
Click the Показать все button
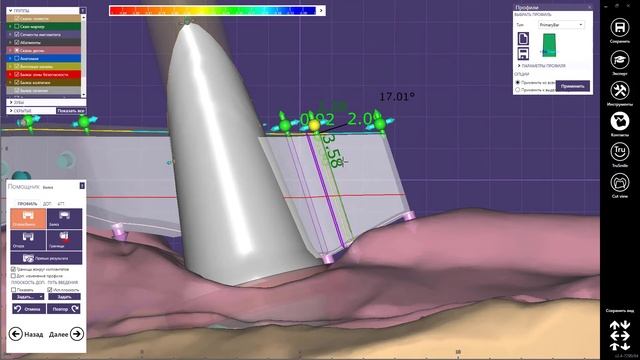tap(71, 111)
